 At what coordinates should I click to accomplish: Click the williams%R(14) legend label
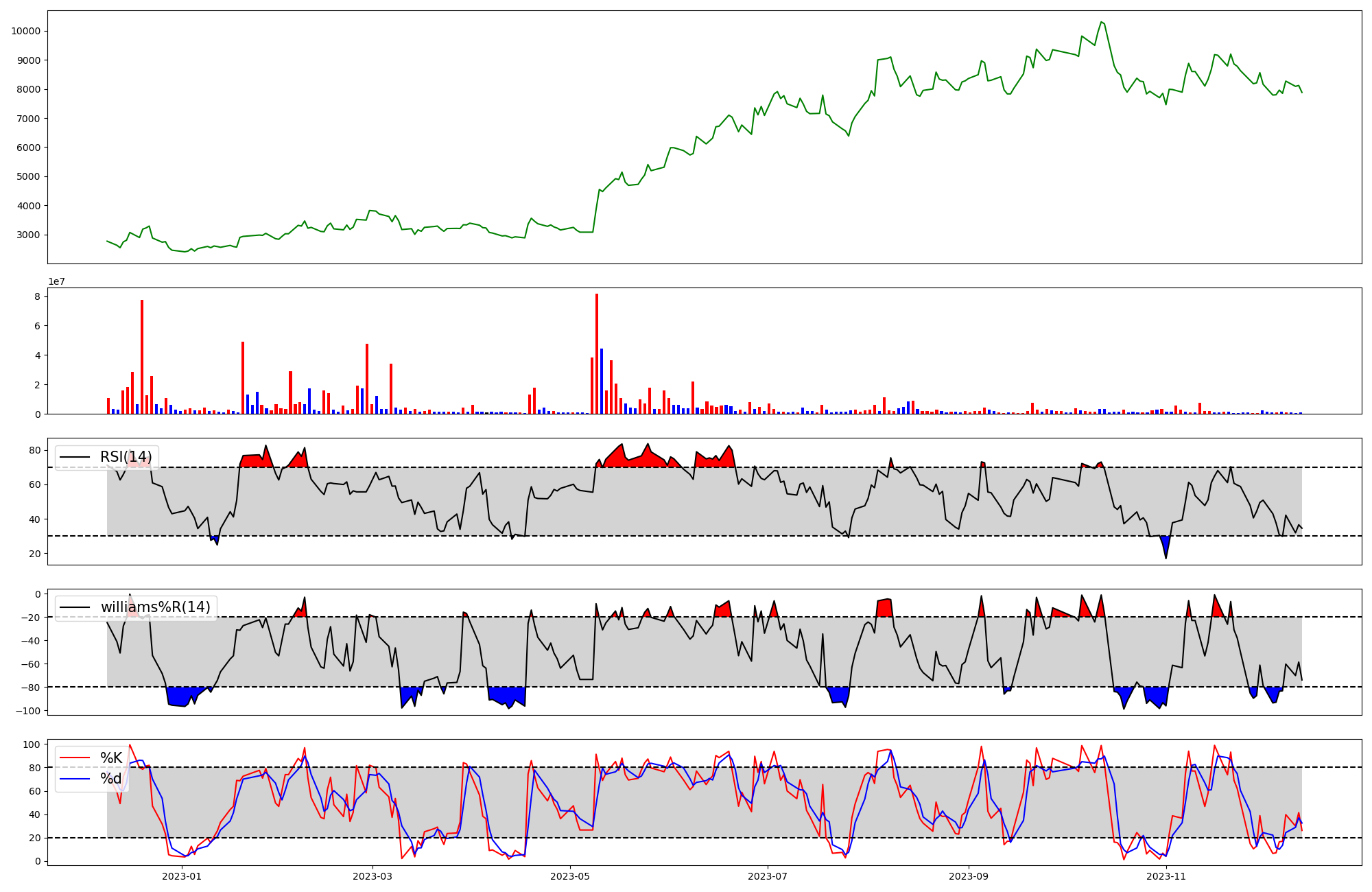click(x=155, y=607)
